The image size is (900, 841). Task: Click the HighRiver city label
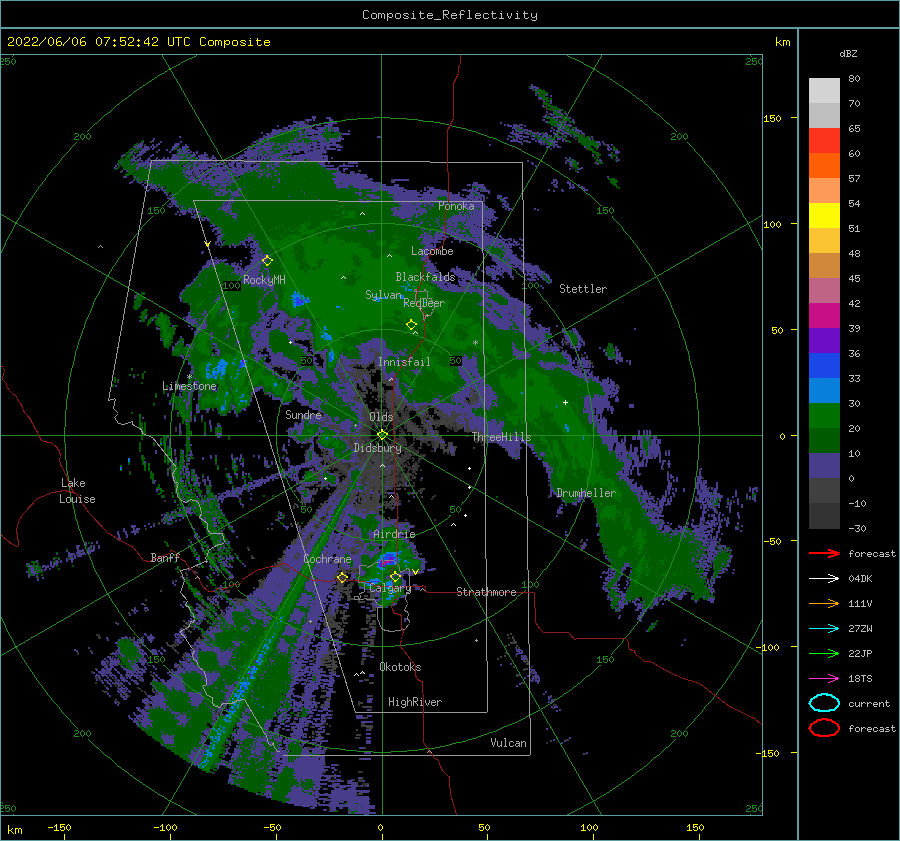415,702
